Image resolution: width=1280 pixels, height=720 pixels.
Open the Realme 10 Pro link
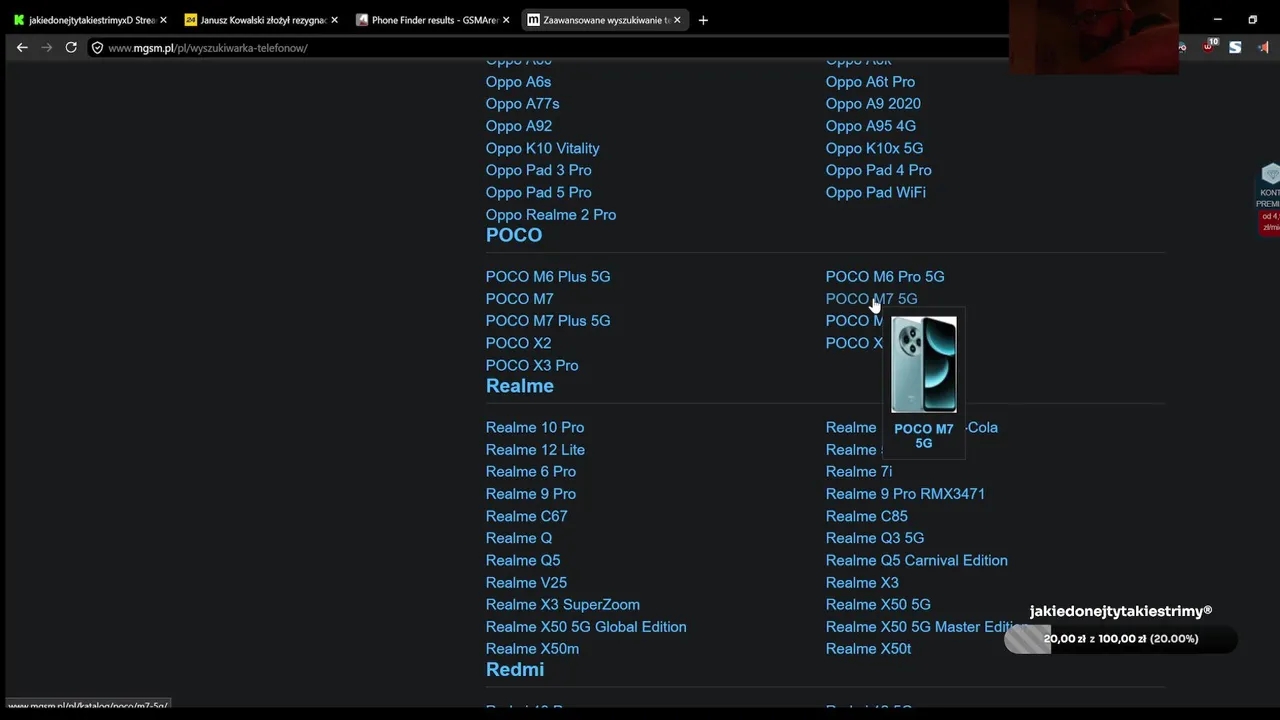(x=535, y=428)
